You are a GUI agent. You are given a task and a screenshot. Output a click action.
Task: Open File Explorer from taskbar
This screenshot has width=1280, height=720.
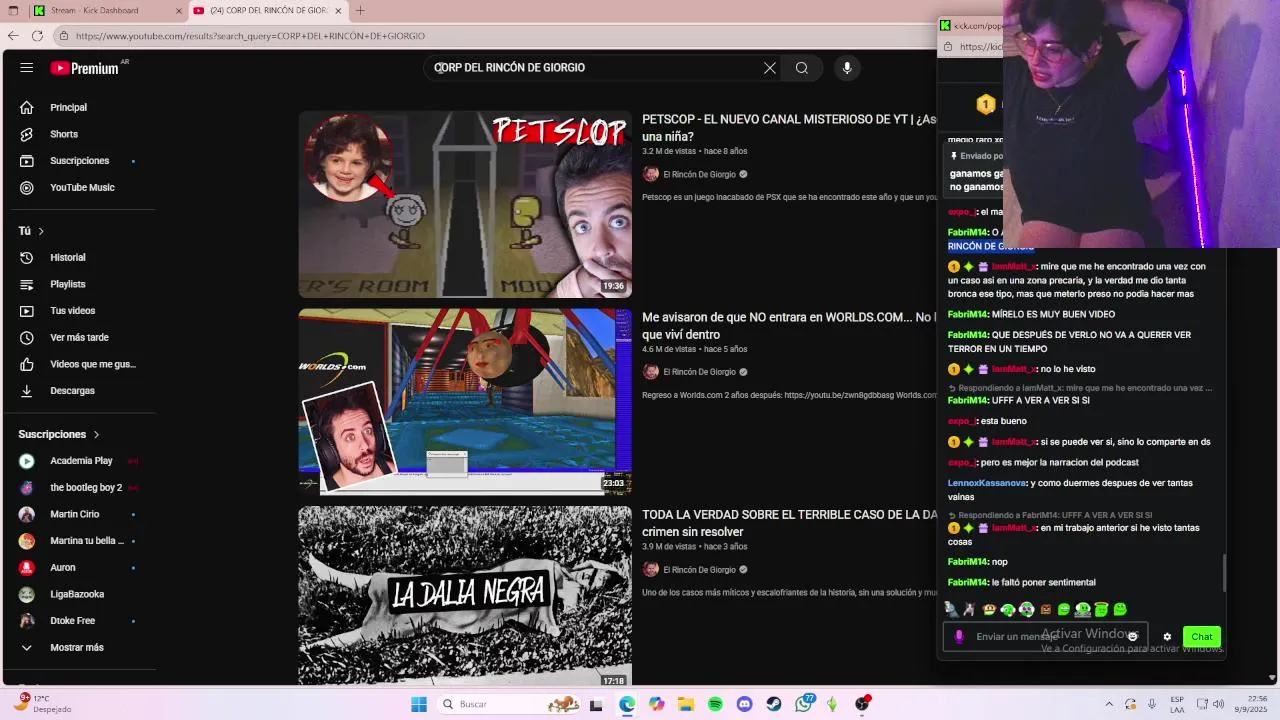686,704
